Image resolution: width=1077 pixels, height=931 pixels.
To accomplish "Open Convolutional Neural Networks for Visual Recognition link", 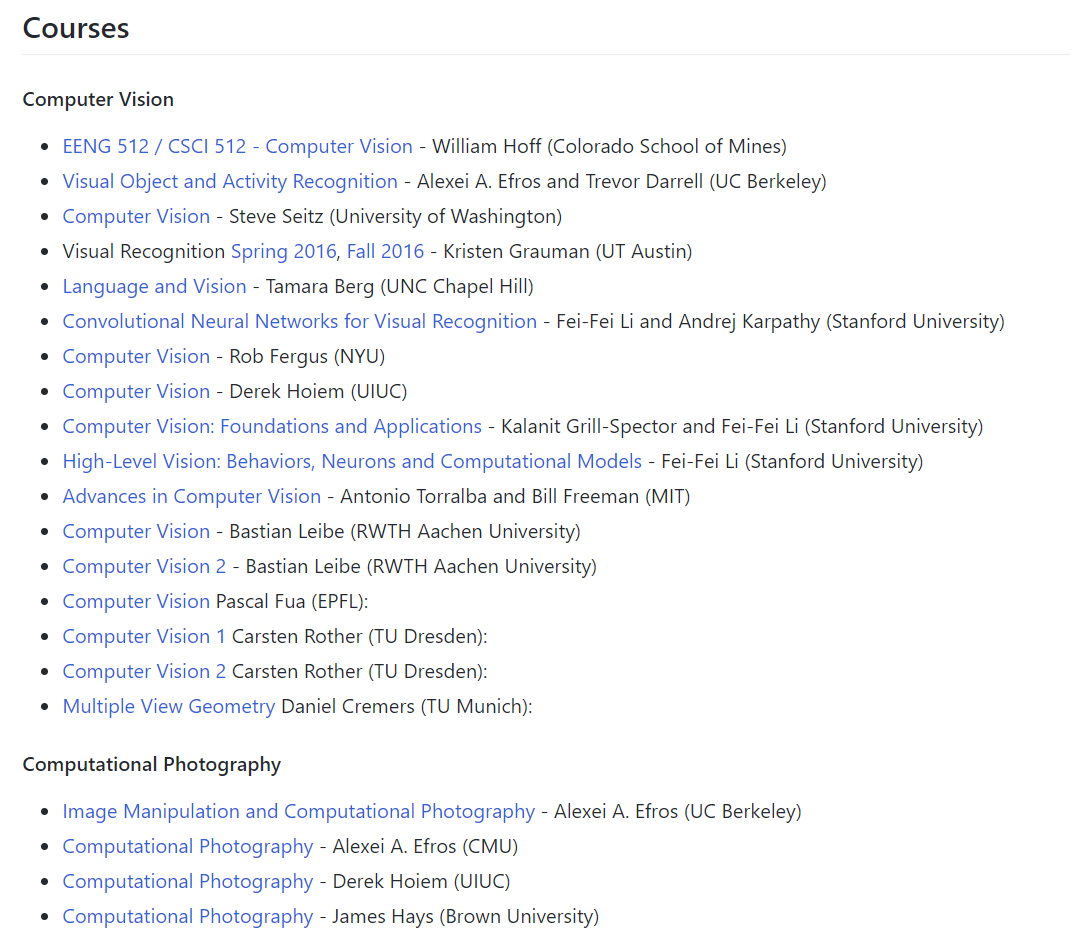I will 299,322.
